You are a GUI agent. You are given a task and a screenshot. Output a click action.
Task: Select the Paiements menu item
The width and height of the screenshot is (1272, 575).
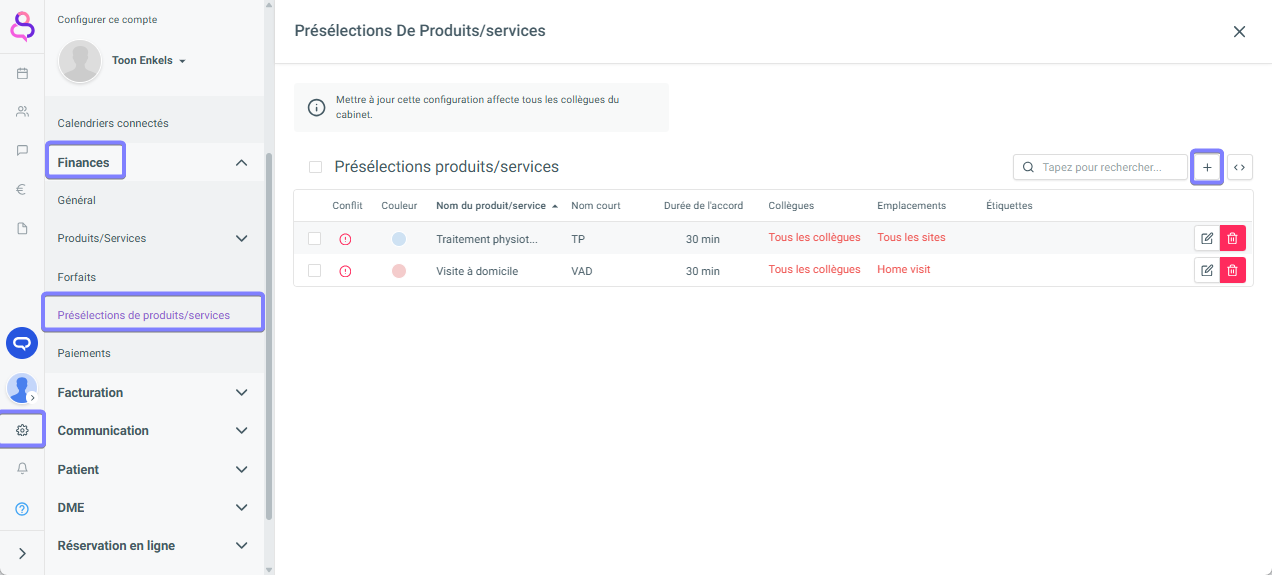click(x=84, y=354)
